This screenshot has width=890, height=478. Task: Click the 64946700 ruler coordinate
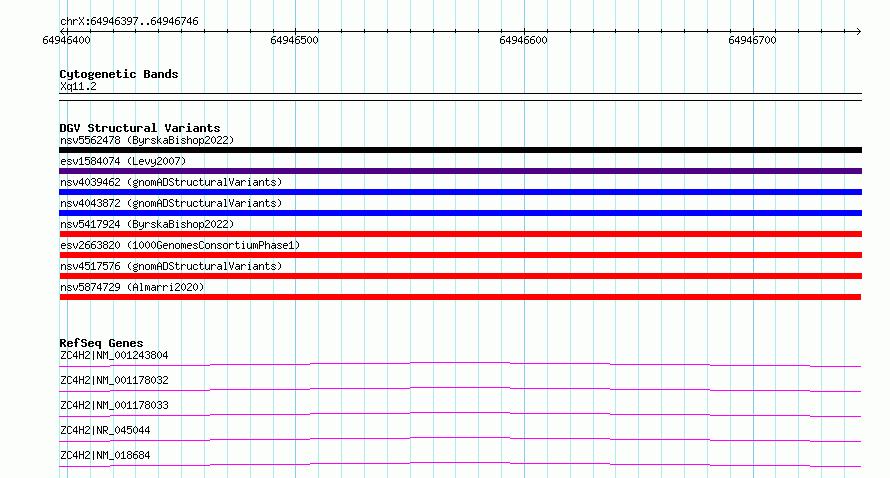click(x=752, y=40)
